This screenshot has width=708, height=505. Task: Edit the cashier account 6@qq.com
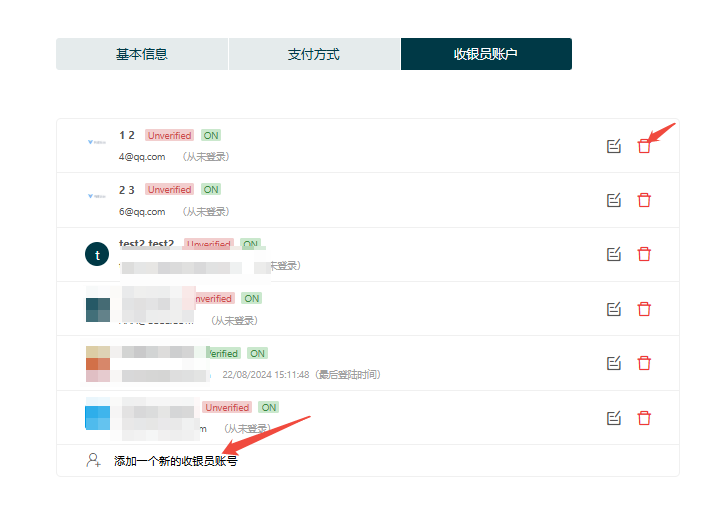coord(614,200)
